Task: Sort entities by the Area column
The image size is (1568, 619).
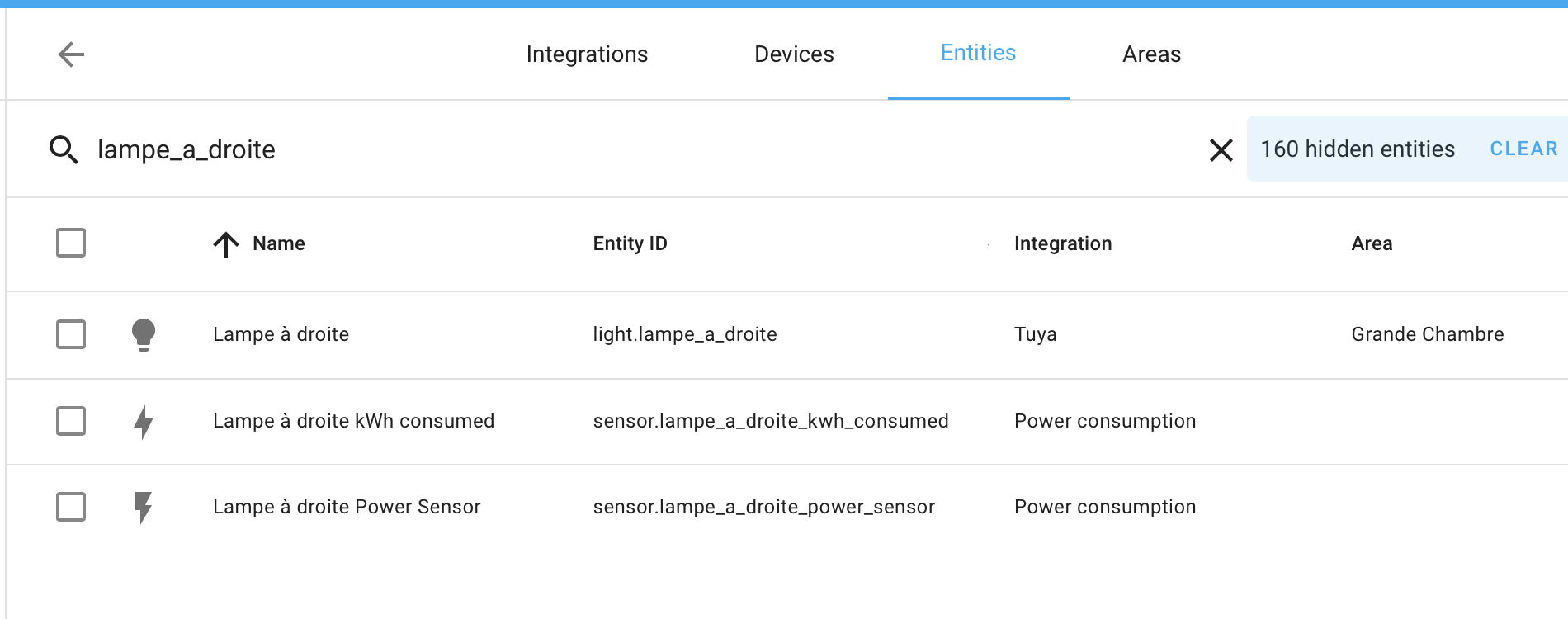Action: coord(1372,243)
